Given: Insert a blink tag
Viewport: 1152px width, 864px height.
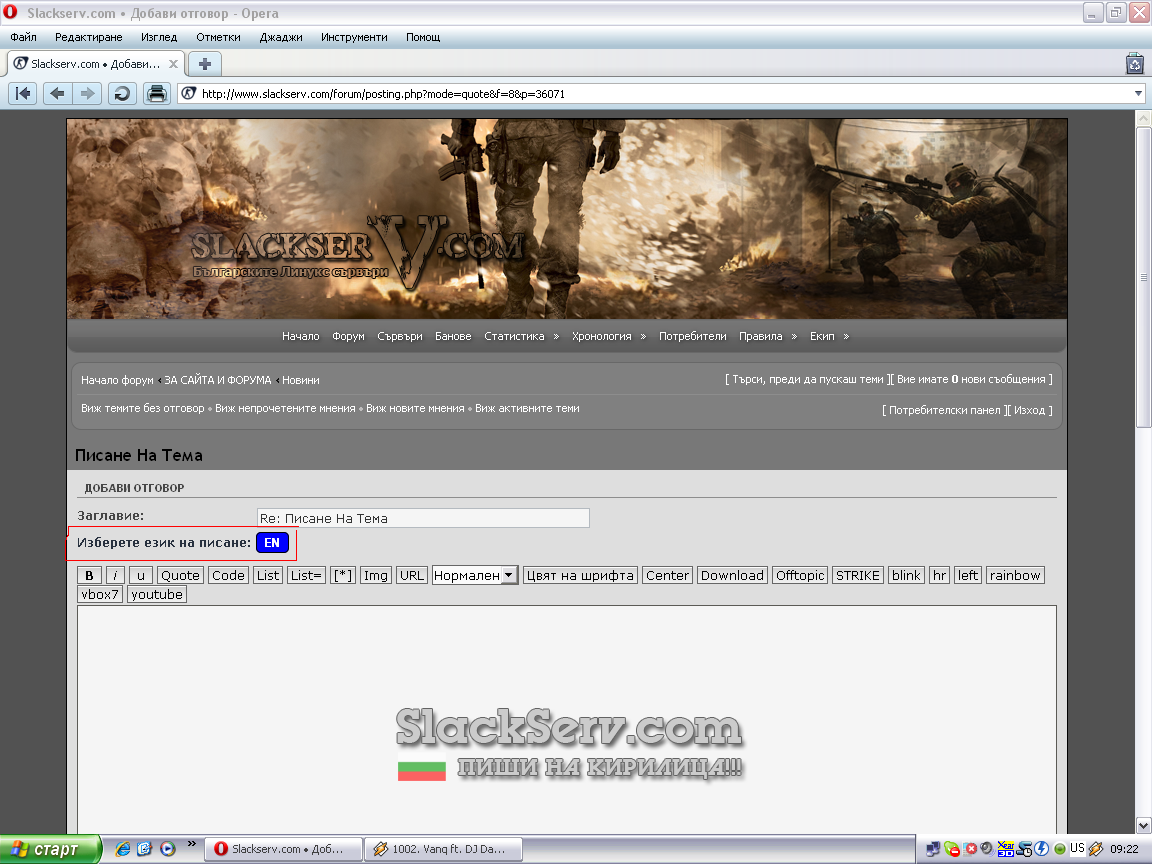Looking at the screenshot, I should tap(907, 575).
